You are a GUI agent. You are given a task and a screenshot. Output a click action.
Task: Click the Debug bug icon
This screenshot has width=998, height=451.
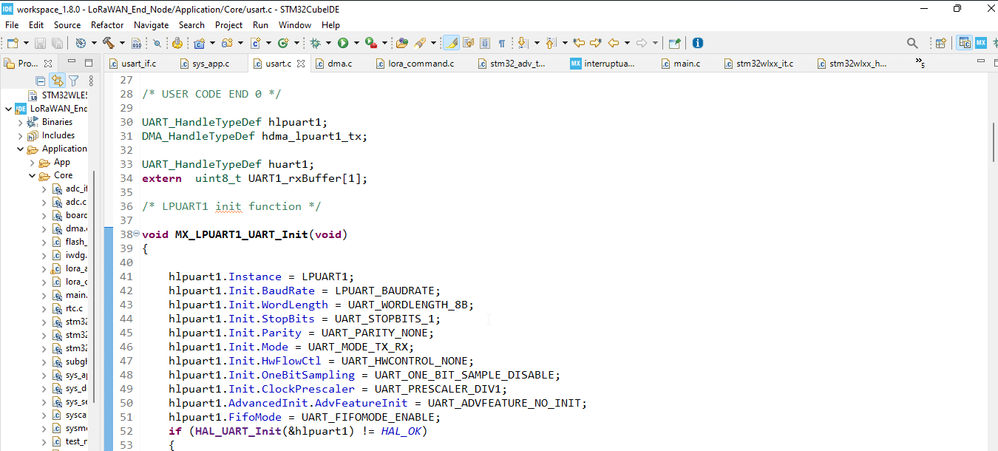[x=314, y=43]
